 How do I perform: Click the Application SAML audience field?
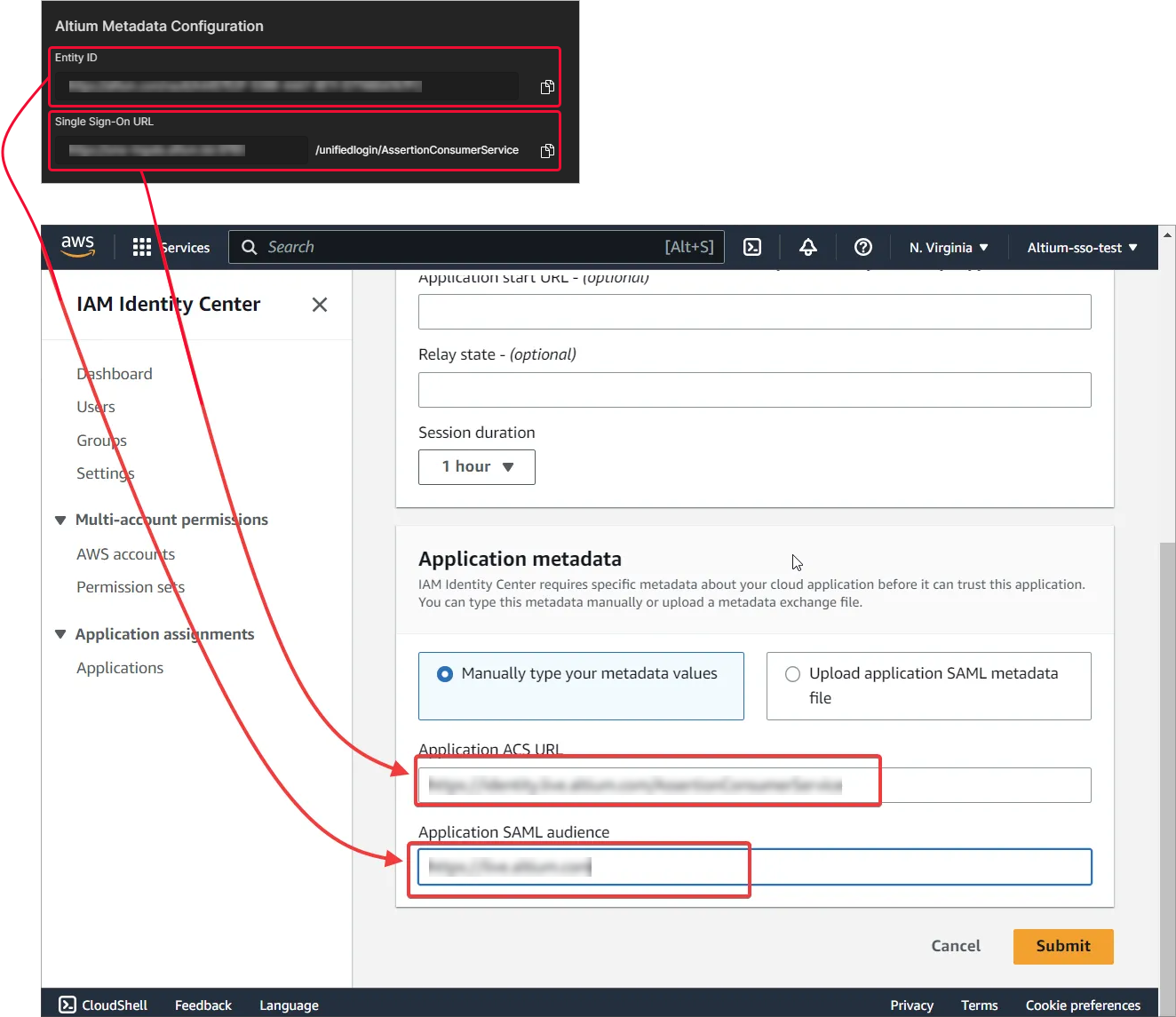[x=755, y=867]
